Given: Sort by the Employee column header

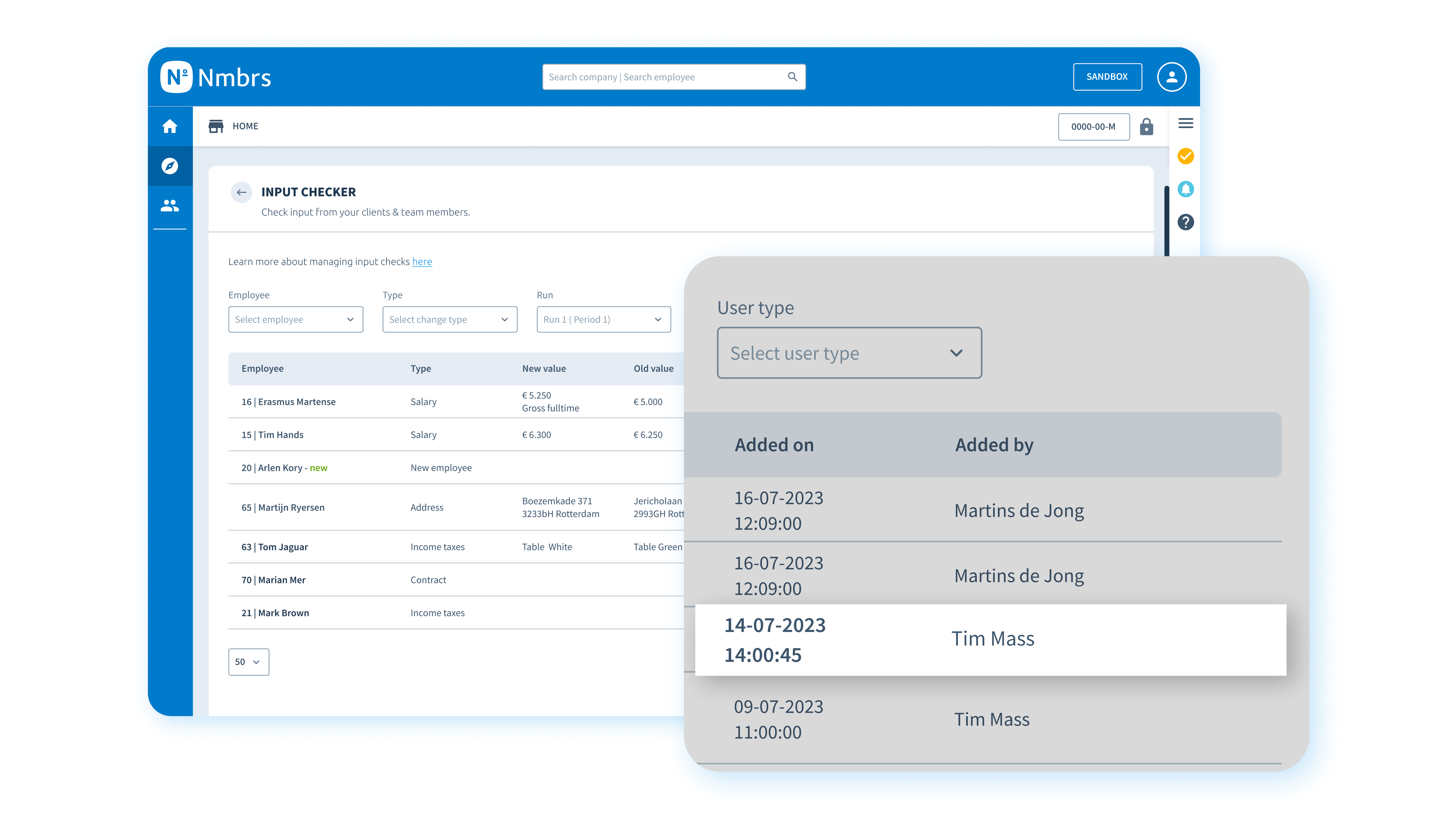Looking at the screenshot, I should 262,369.
